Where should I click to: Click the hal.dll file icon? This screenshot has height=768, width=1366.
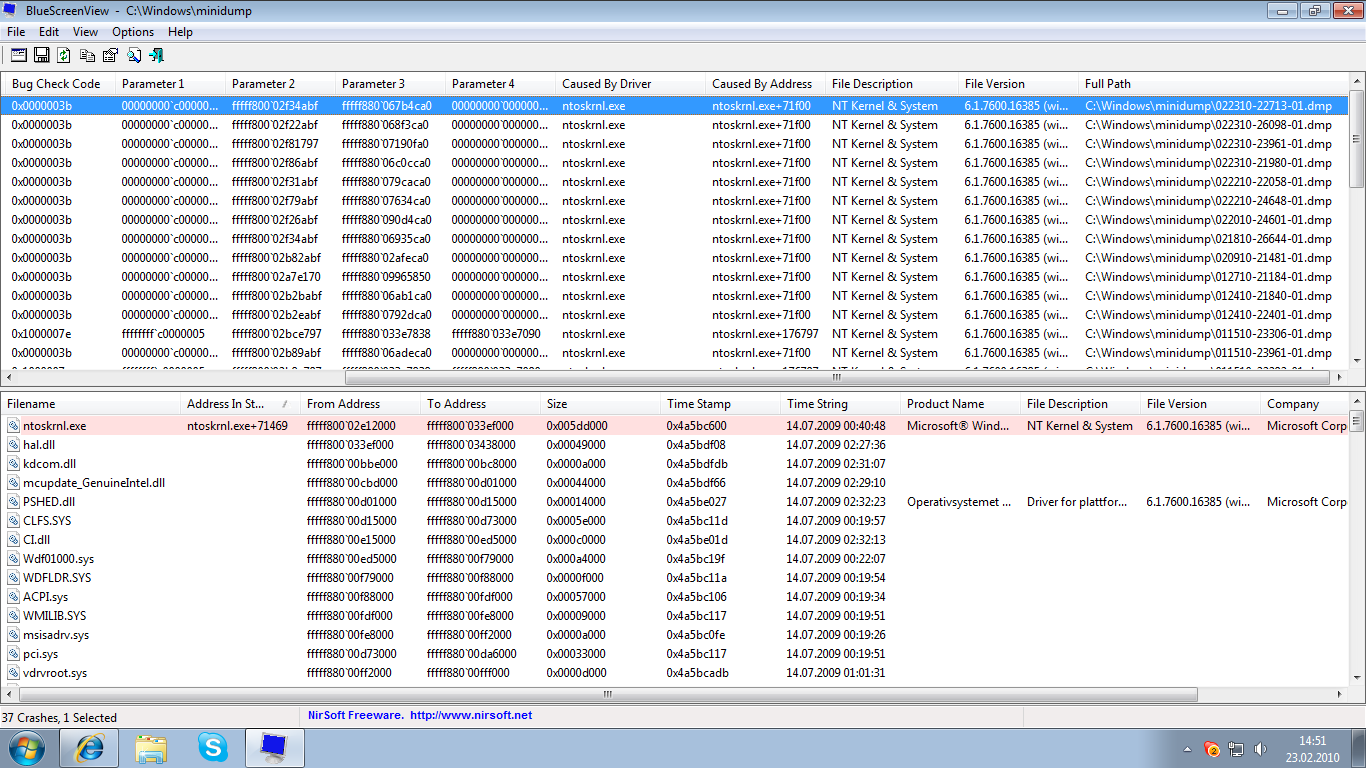pyautogui.click(x=14, y=445)
